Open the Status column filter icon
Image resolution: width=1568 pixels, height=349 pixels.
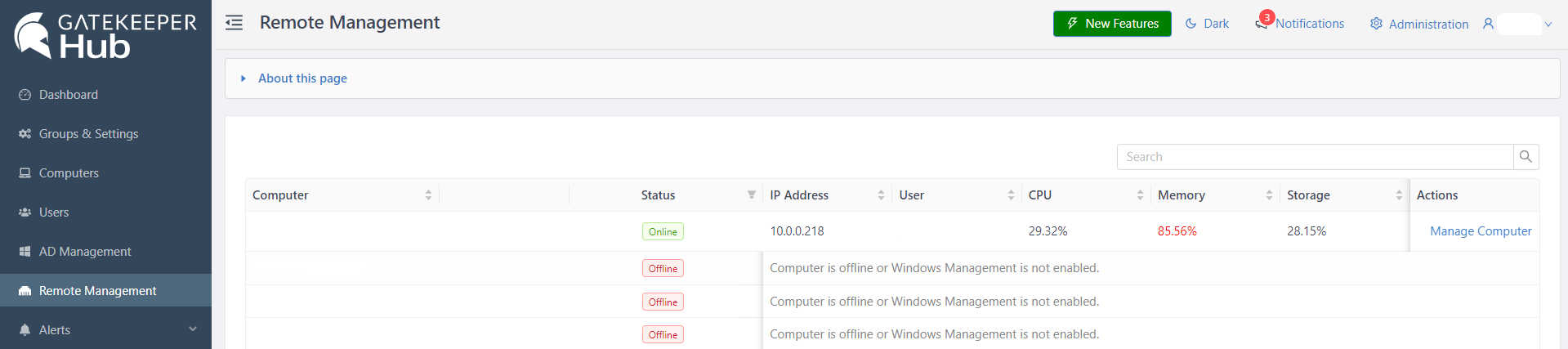[x=751, y=195]
